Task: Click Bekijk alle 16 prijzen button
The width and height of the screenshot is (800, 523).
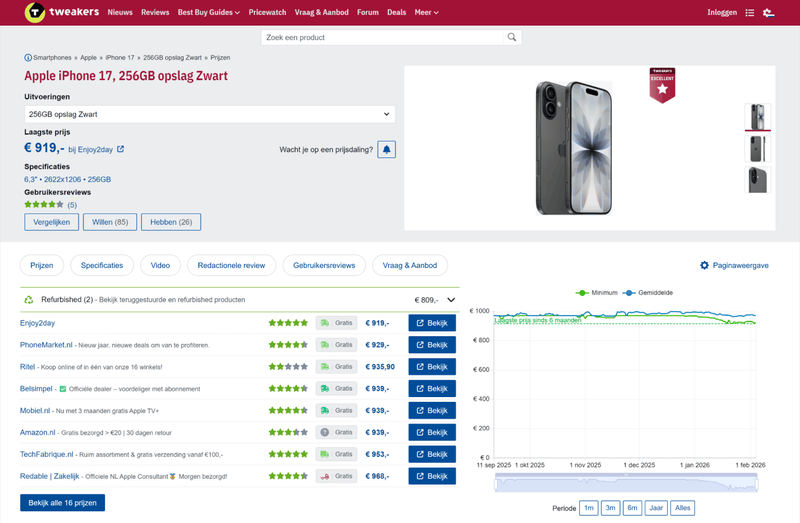Action: [63, 503]
